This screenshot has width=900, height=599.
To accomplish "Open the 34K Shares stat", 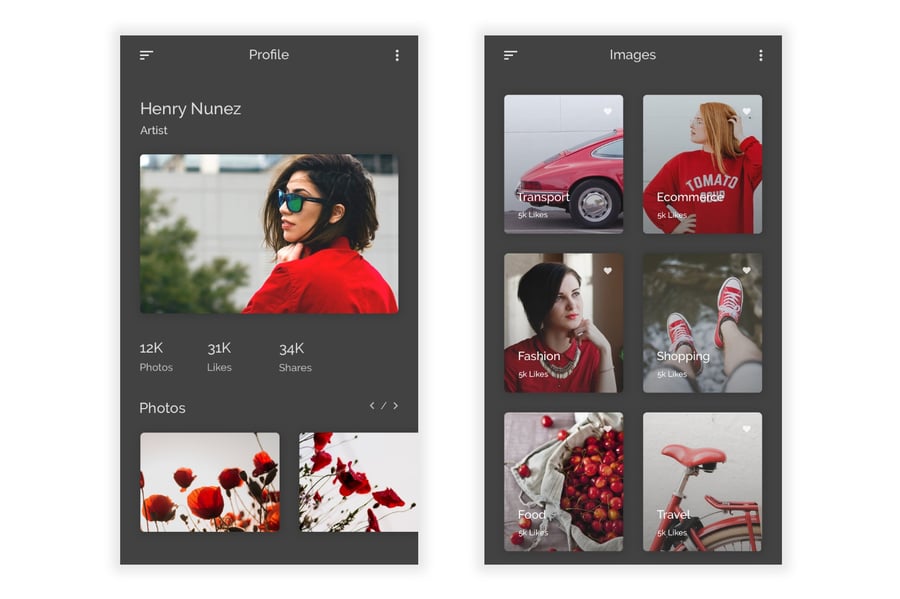I will (294, 357).
